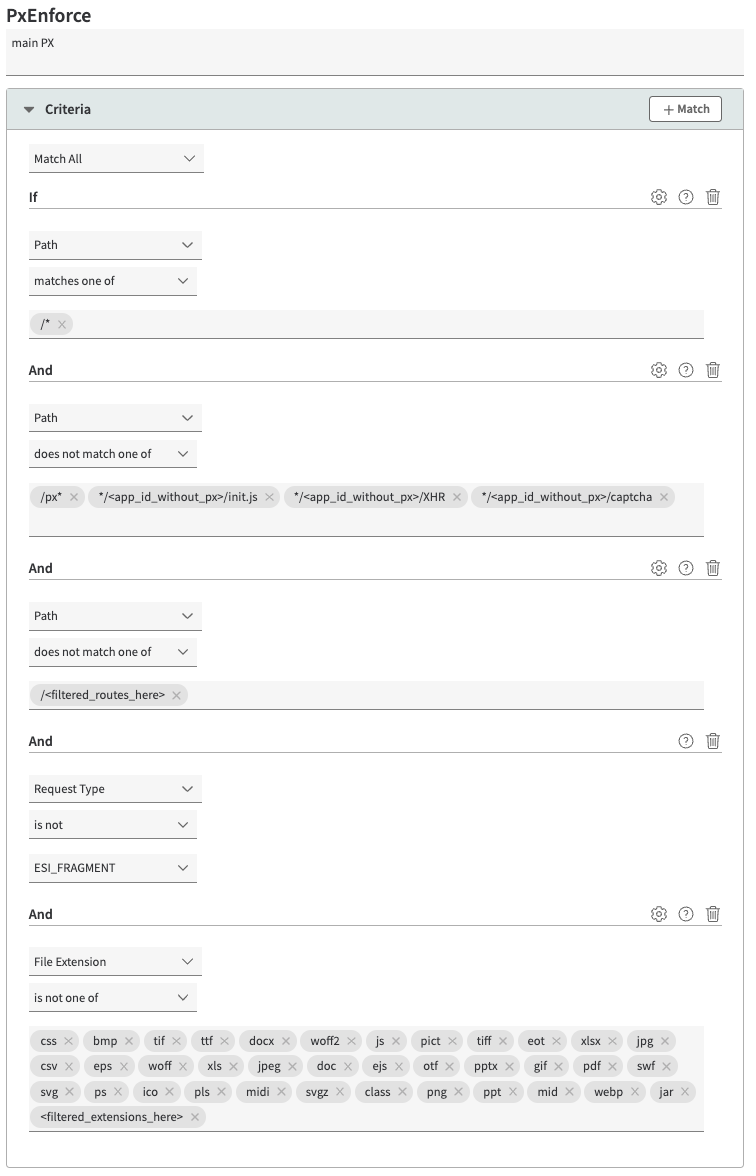
Task: Open the Match All dropdown
Action: click(116, 159)
